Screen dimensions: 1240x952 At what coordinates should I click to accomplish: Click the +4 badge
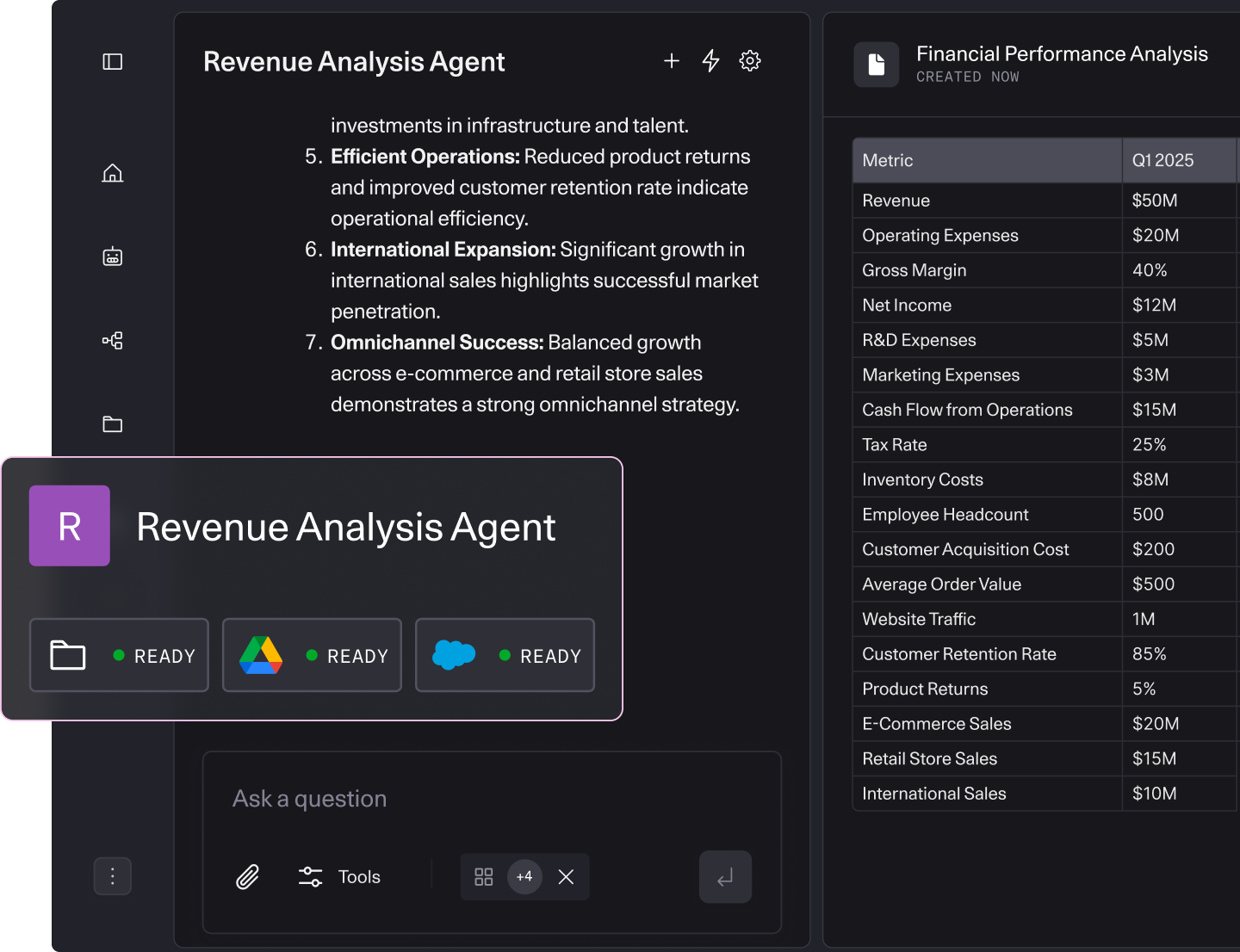pos(525,877)
